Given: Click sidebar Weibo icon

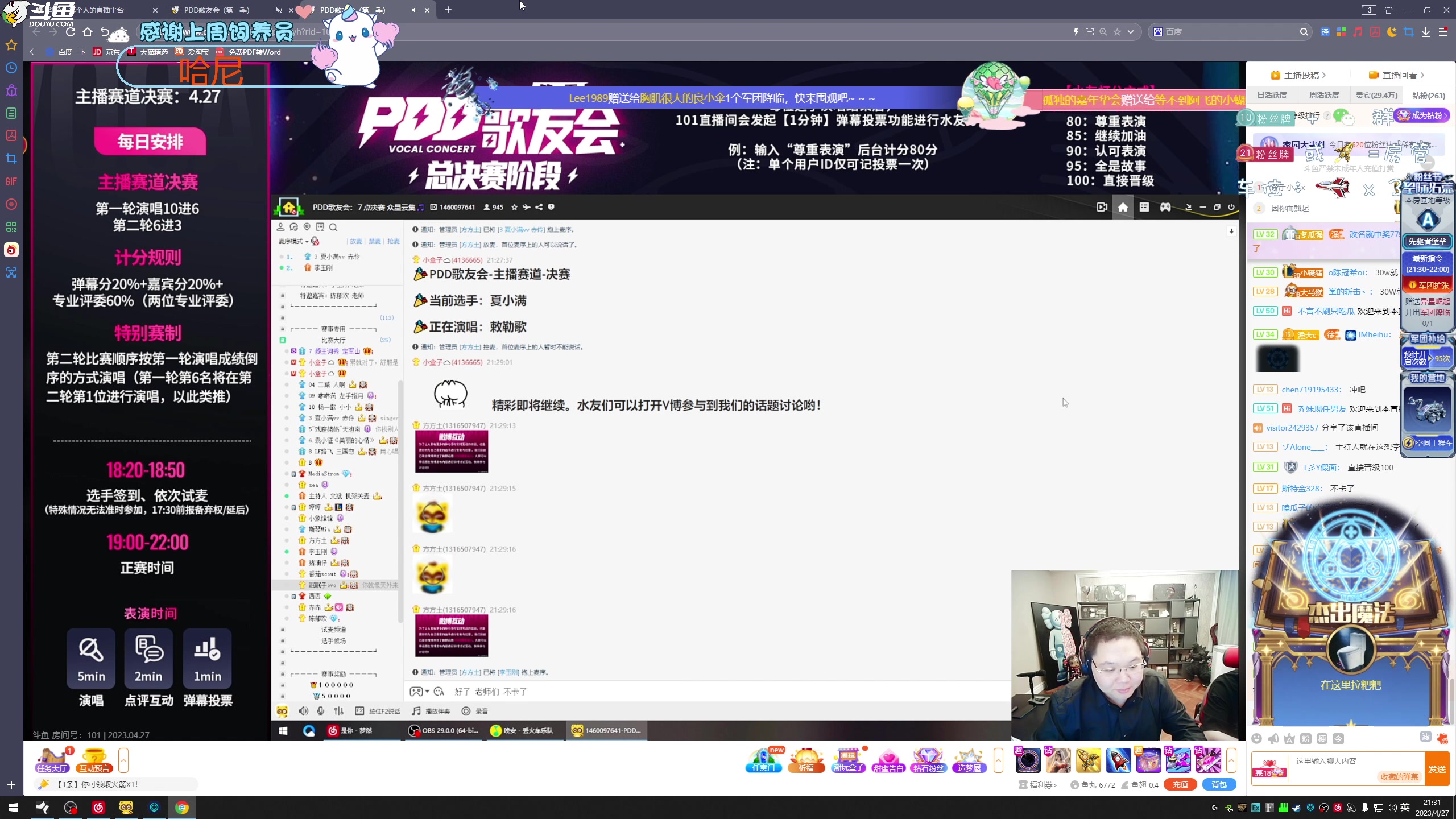Looking at the screenshot, I should pos(11,250).
